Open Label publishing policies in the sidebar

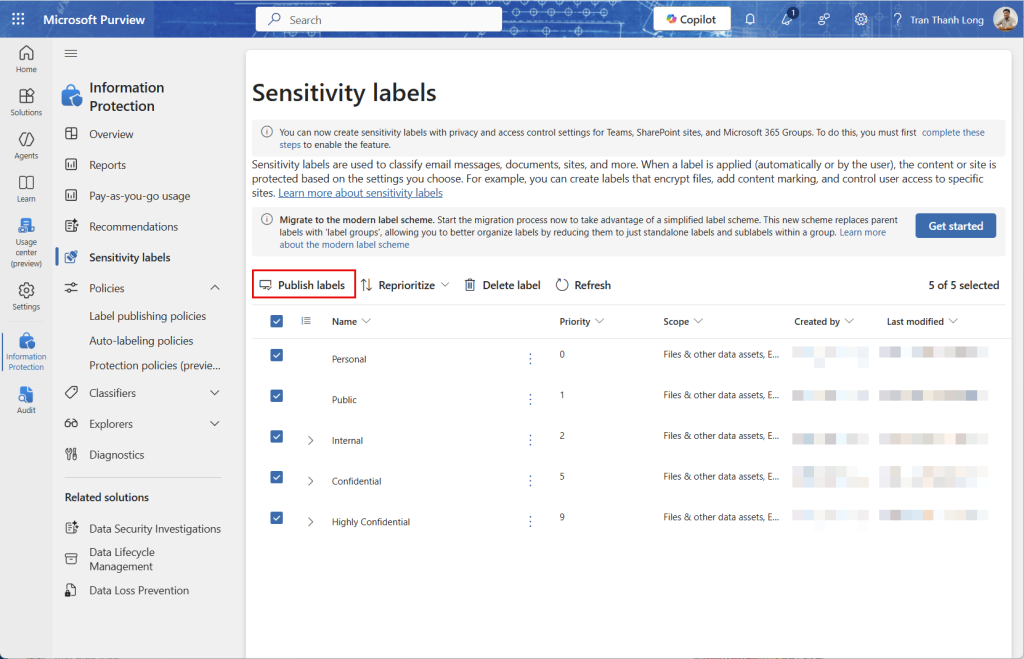tap(147, 316)
